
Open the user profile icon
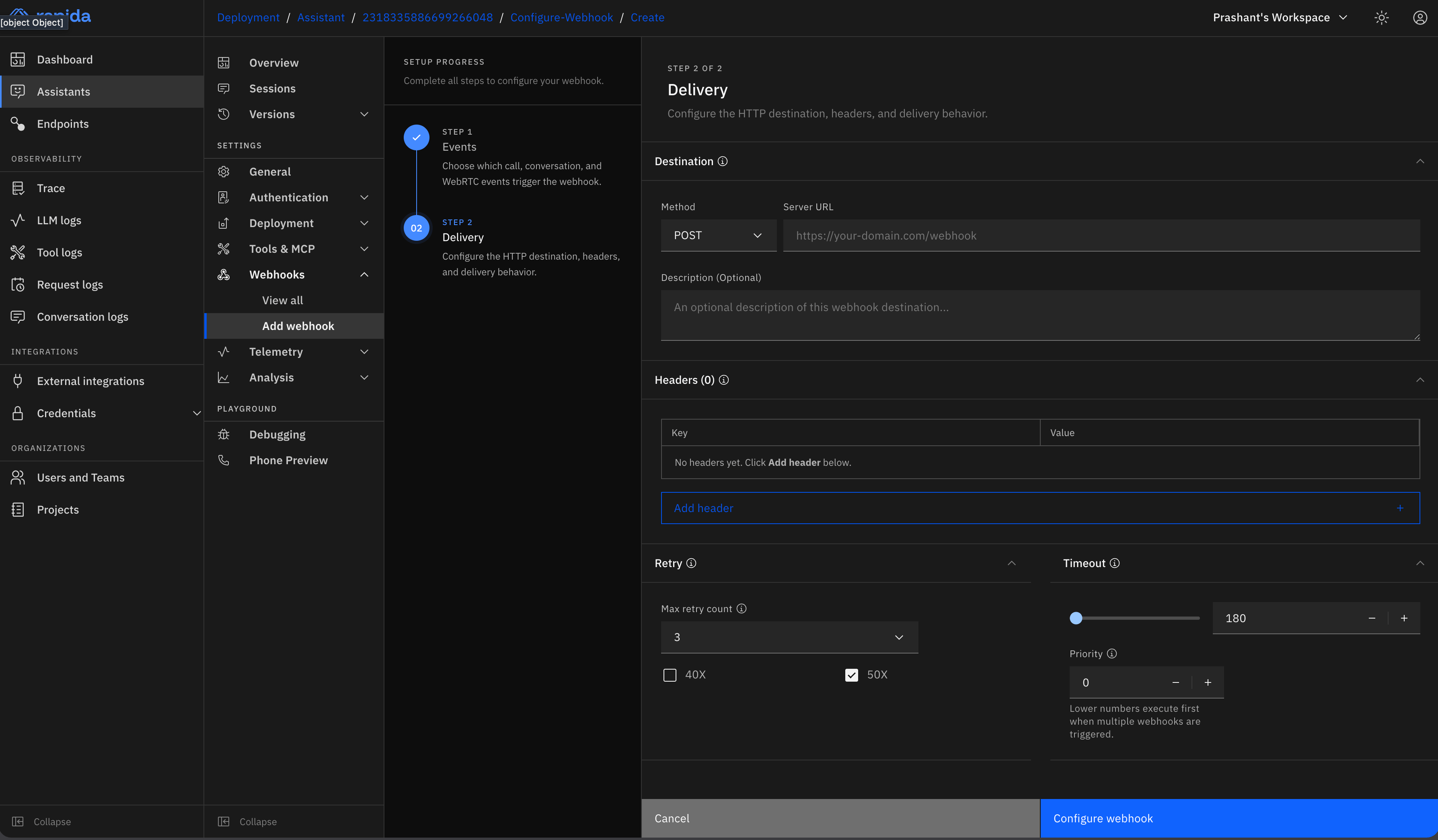pos(1420,18)
